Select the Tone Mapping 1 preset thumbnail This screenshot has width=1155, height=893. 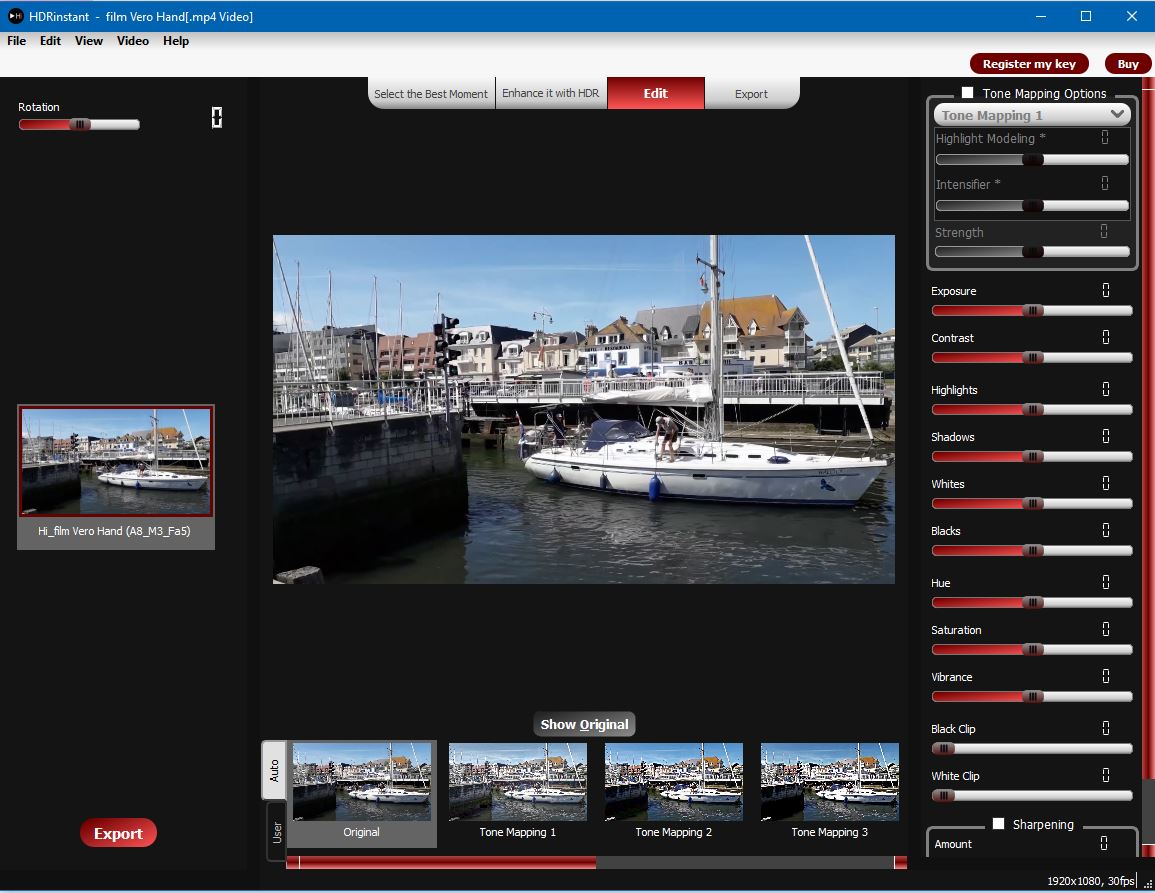point(517,782)
